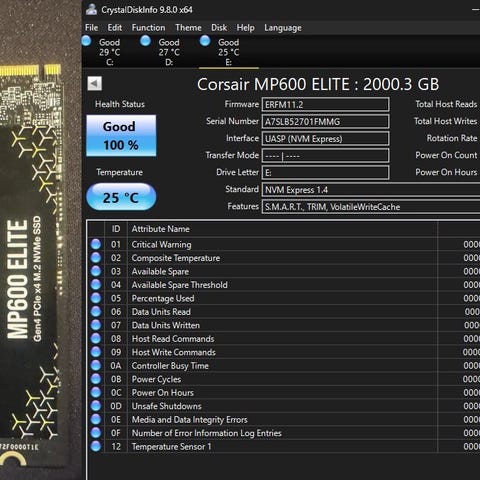Image resolution: width=480 pixels, height=480 pixels.
Task: Click the Attribute Name column header
Action: pyautogui.click(x=282, y=229)
